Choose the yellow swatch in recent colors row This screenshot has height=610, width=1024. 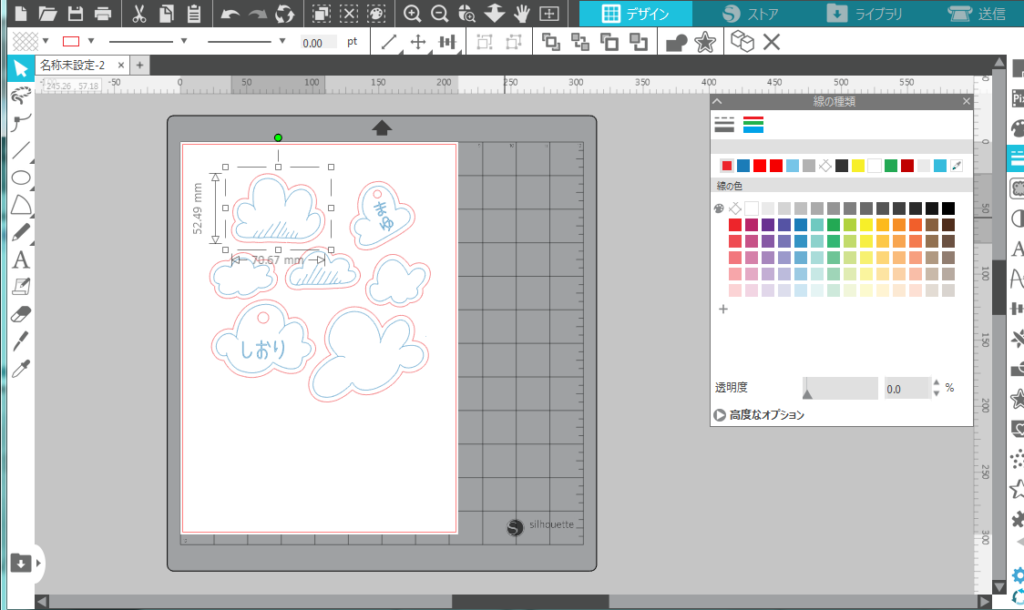point(858,166)
